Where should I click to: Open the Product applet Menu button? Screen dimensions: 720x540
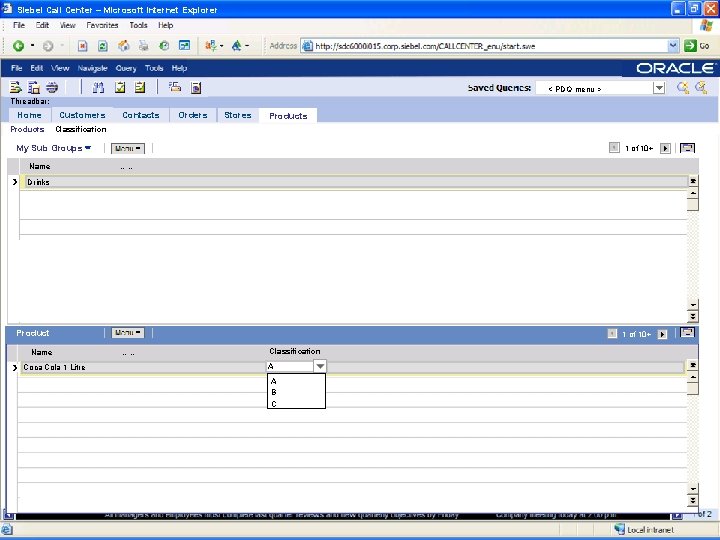pyautogui.click(x=128, y=332)
